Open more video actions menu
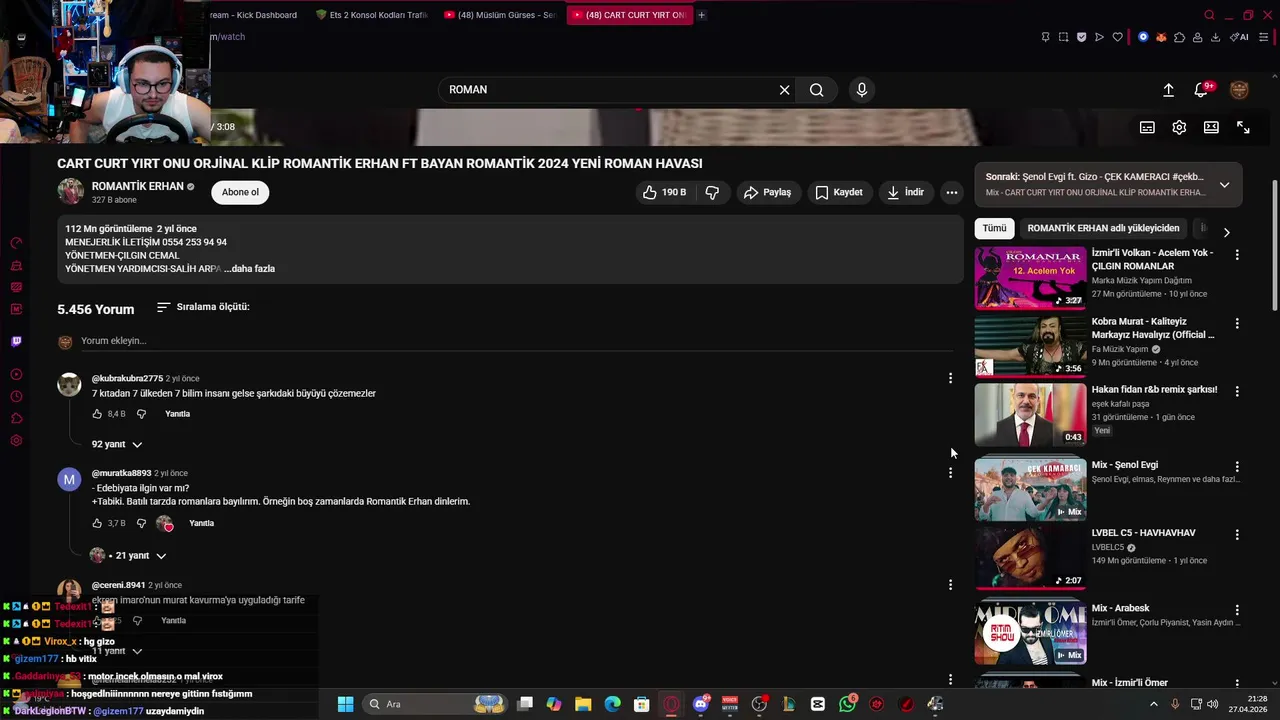Screen dimensions: 1280x720 coord(952,192)
